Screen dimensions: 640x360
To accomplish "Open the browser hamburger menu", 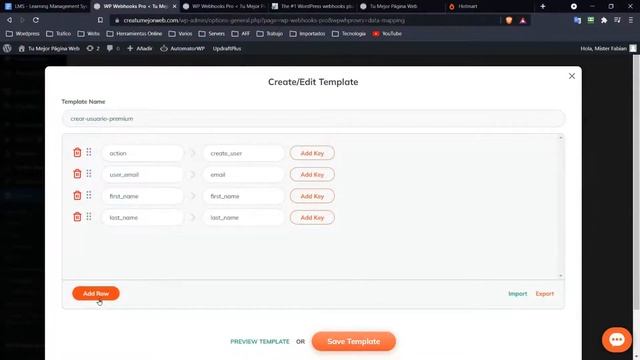I will (x=631, y=20).
